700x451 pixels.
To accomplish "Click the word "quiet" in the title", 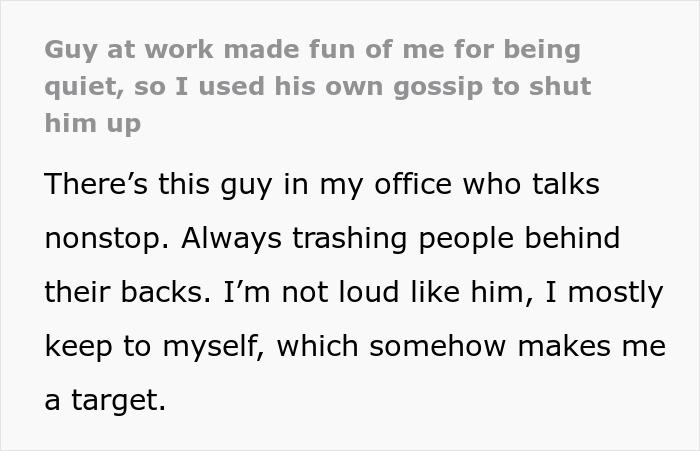I will [82, 87].
